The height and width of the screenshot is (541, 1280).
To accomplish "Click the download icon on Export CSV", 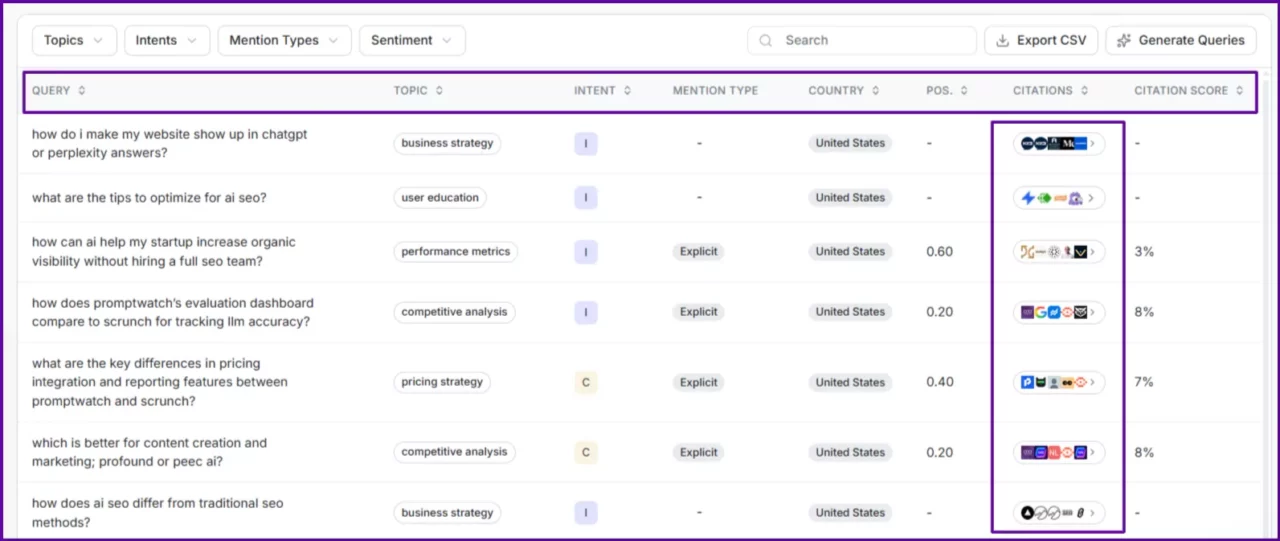I will point(1003,41).
